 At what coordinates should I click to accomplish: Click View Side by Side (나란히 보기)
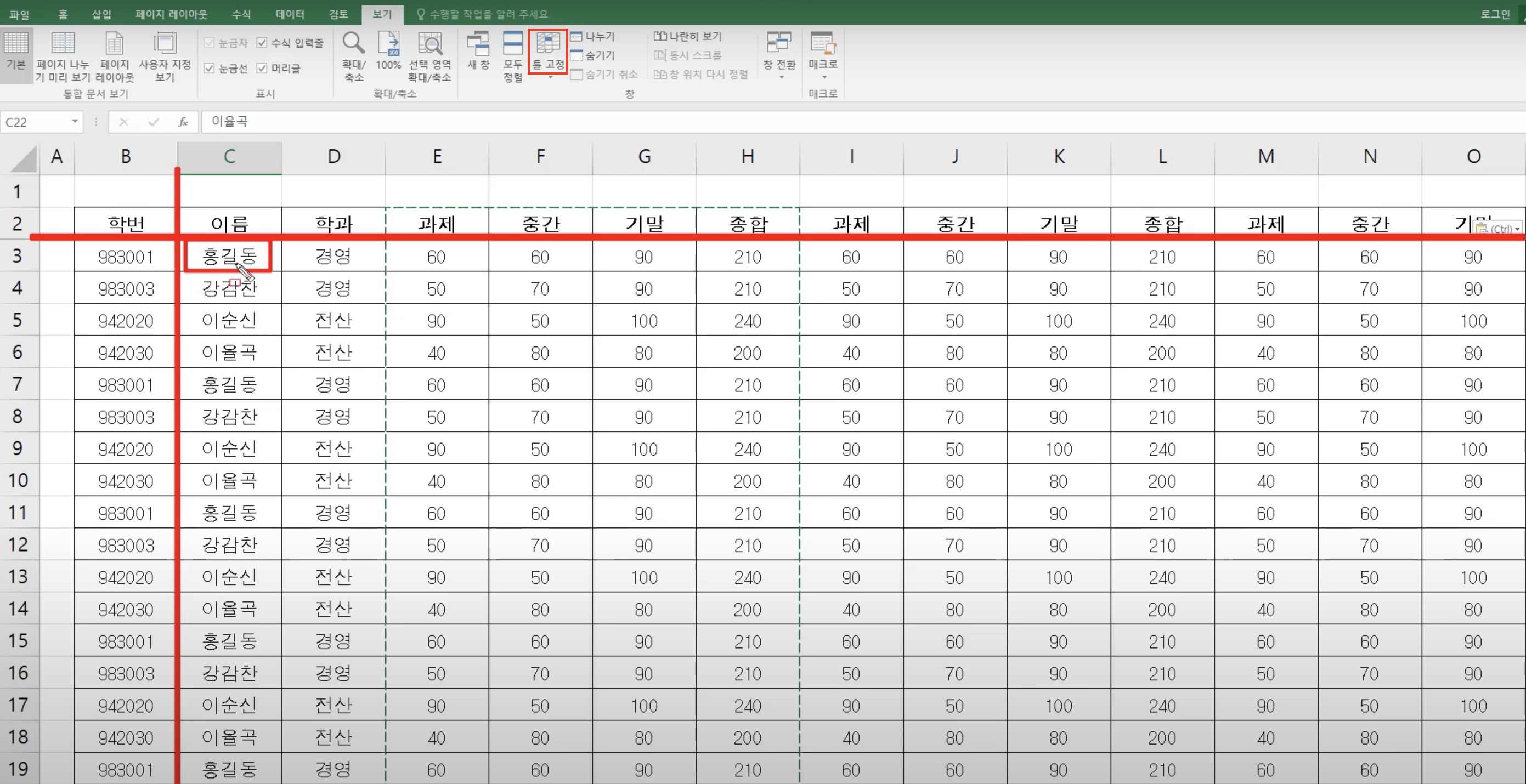click(x=687, y=37)
